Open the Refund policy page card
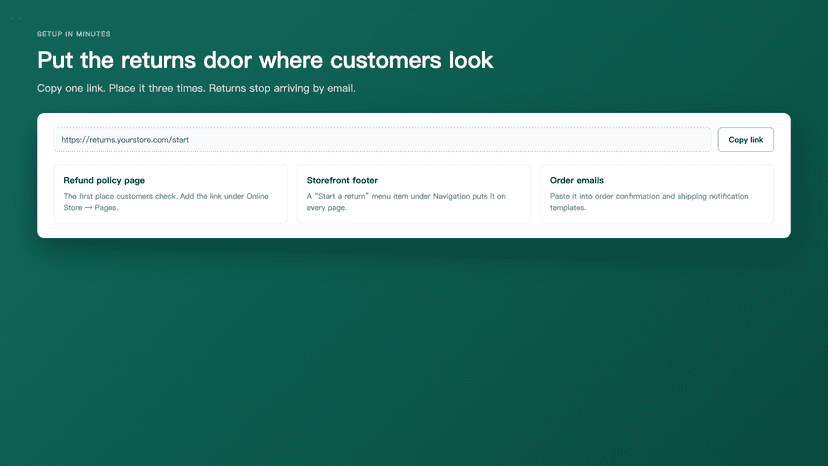828x466 pixels. click(x=171, y=194)
